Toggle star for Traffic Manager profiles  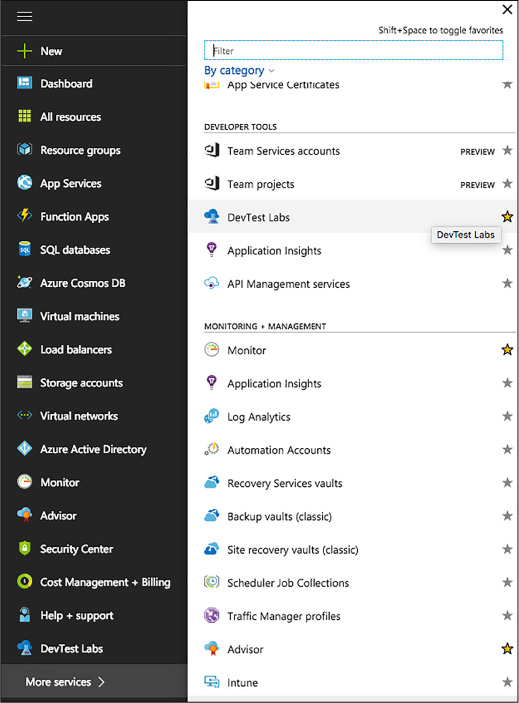pos(507,616)
